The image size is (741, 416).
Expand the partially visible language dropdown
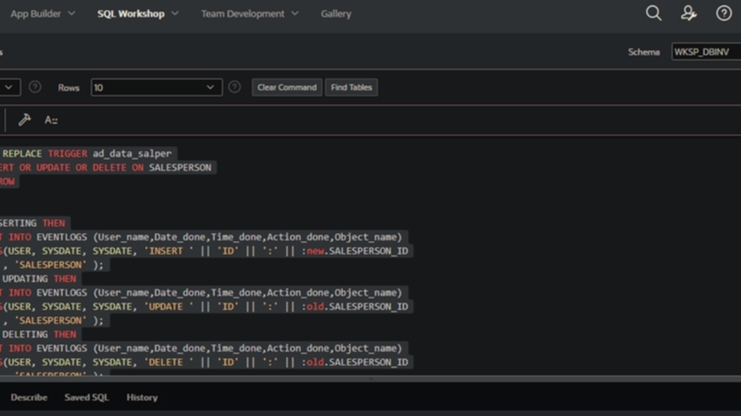point(9,87)
